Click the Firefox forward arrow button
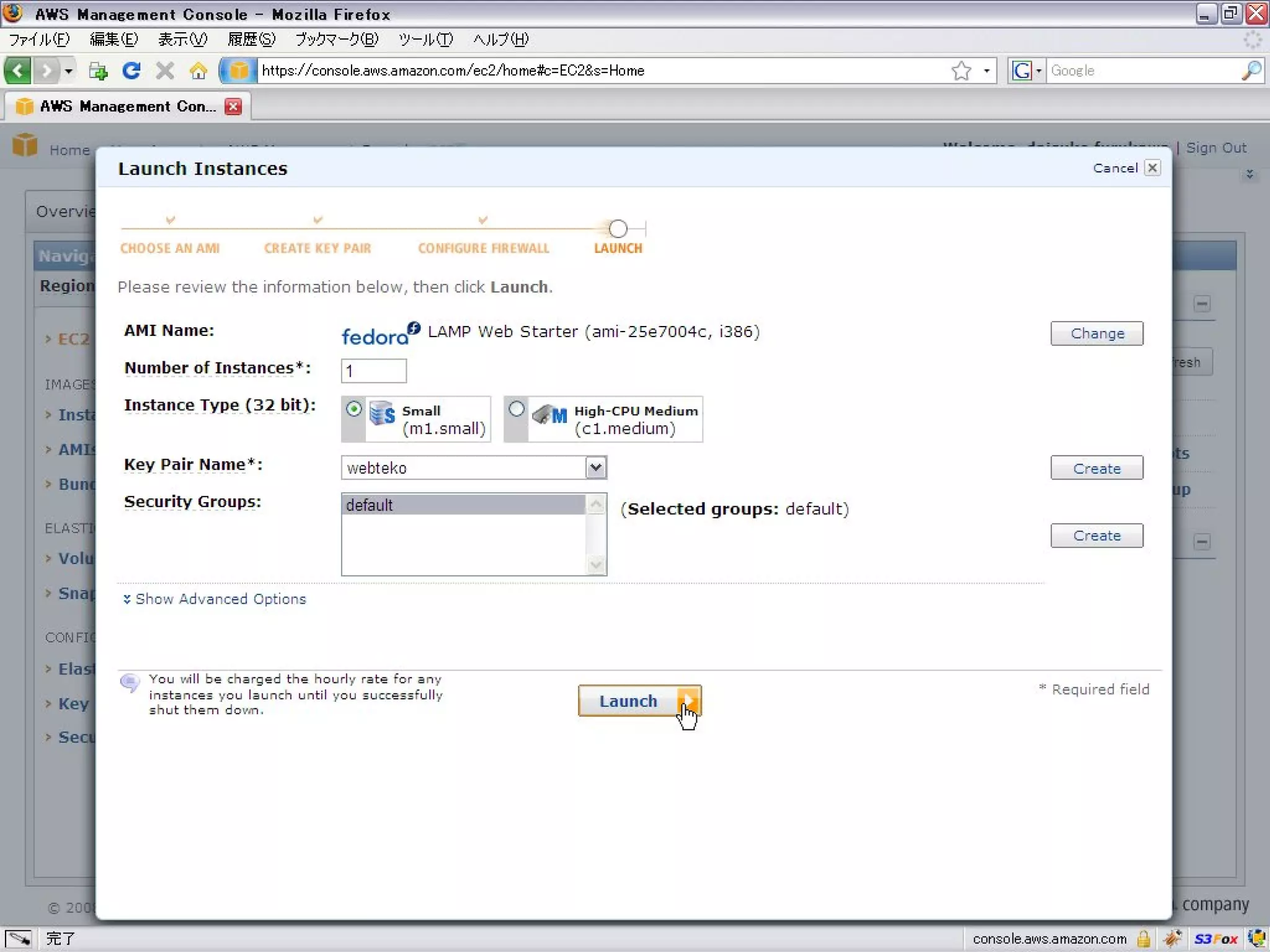 [x=46, y=71]
